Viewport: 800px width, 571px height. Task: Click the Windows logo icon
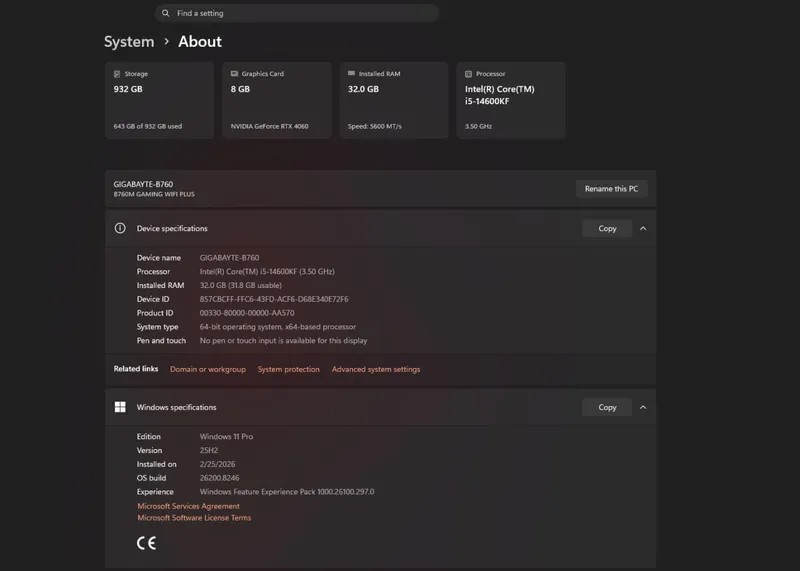120,407
